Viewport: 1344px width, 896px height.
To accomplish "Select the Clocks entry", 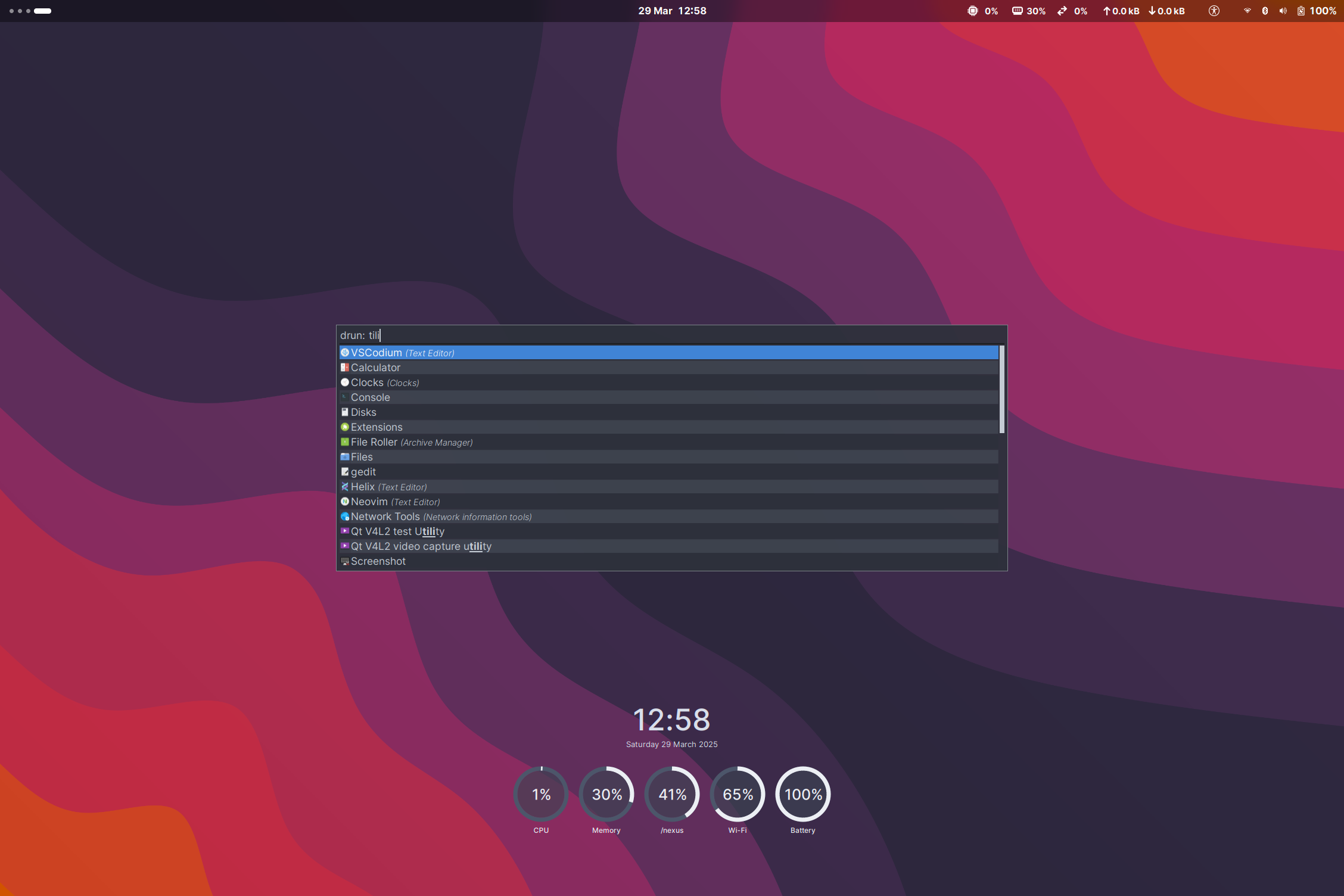I will pos(668,382).
